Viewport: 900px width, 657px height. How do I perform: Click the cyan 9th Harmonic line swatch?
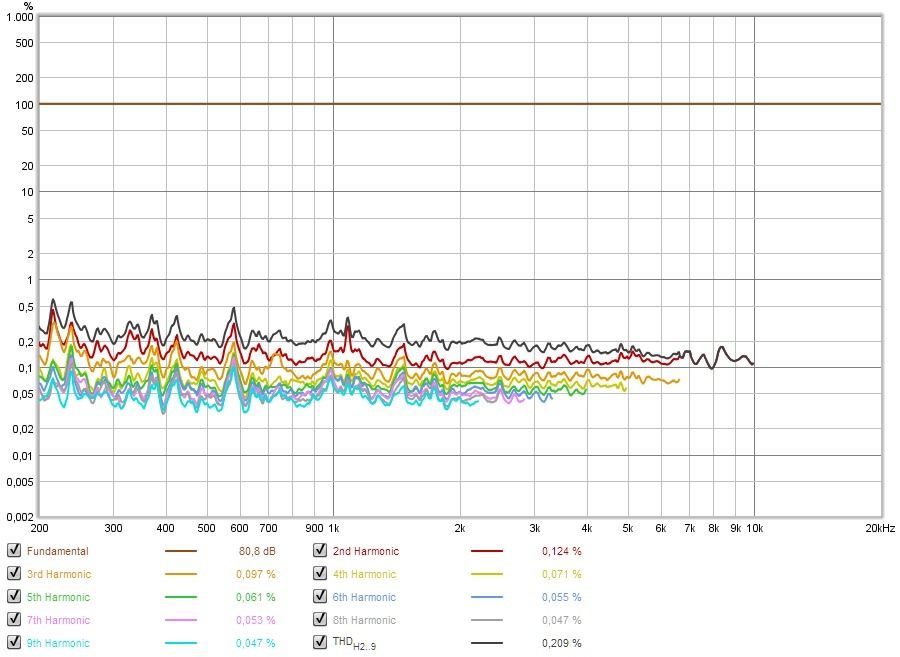[181, 643]
